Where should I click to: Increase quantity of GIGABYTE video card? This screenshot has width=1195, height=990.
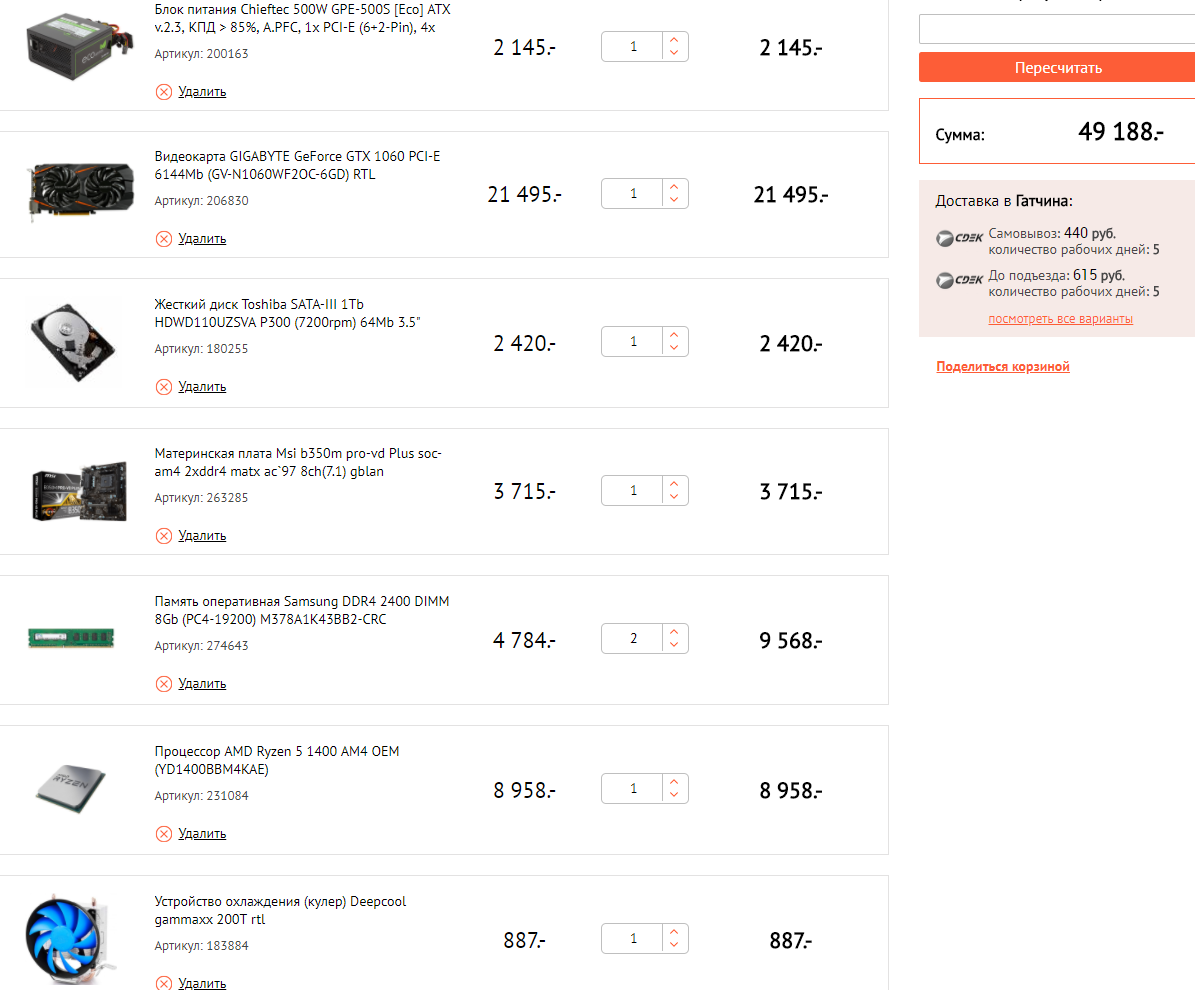(x=674, y=186)
